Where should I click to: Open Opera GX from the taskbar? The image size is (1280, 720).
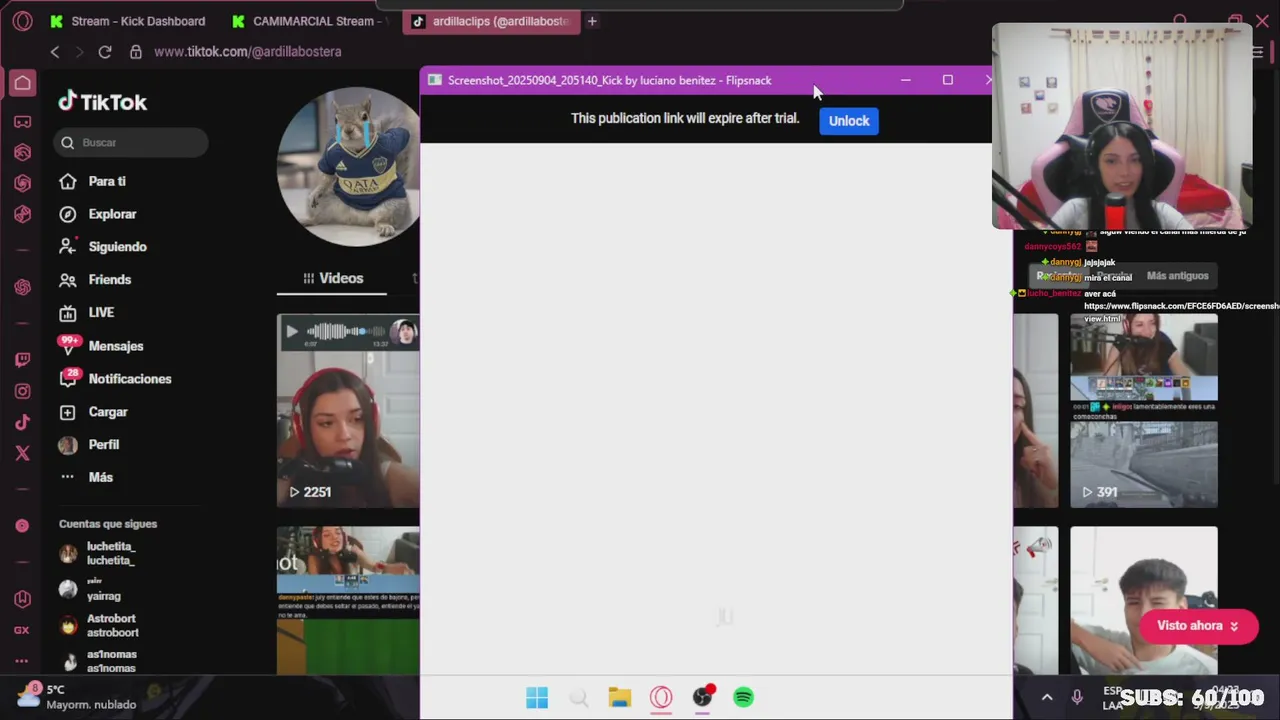[661, 698]
